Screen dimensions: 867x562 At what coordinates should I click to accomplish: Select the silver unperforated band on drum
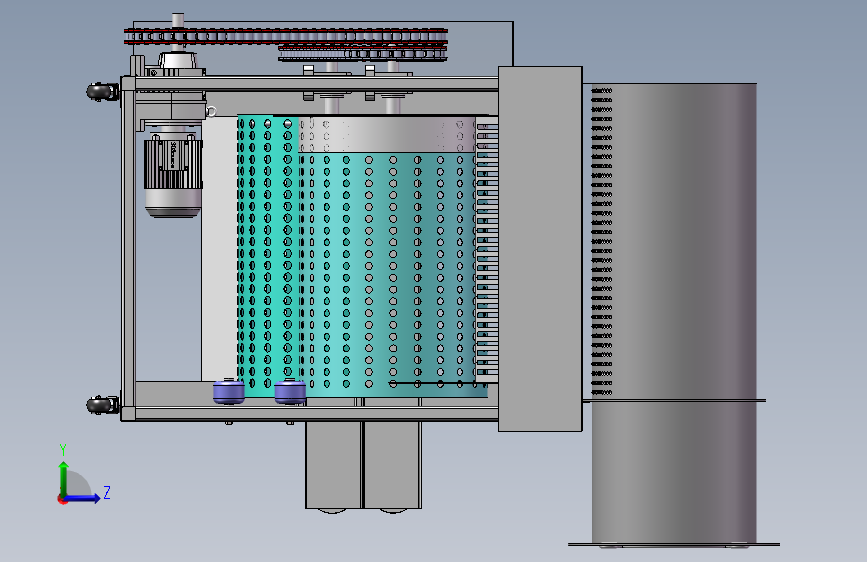(x=387, y=134)
